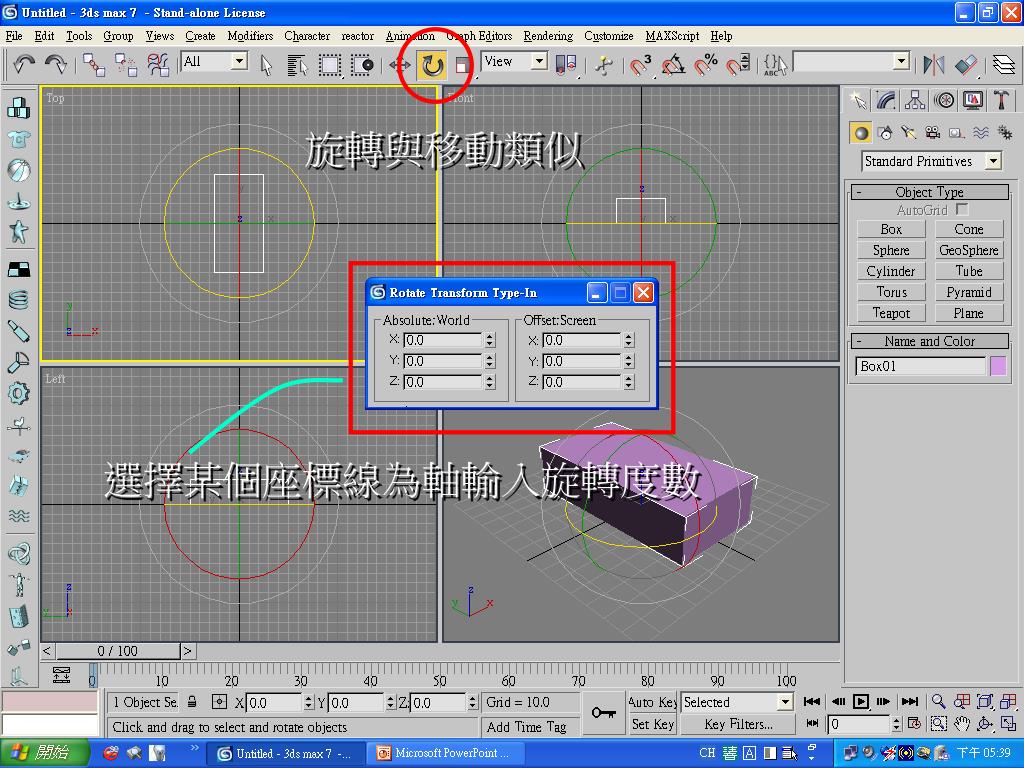Open the Select by Name list tool
1024x768 pixels.
coord(297,65)
